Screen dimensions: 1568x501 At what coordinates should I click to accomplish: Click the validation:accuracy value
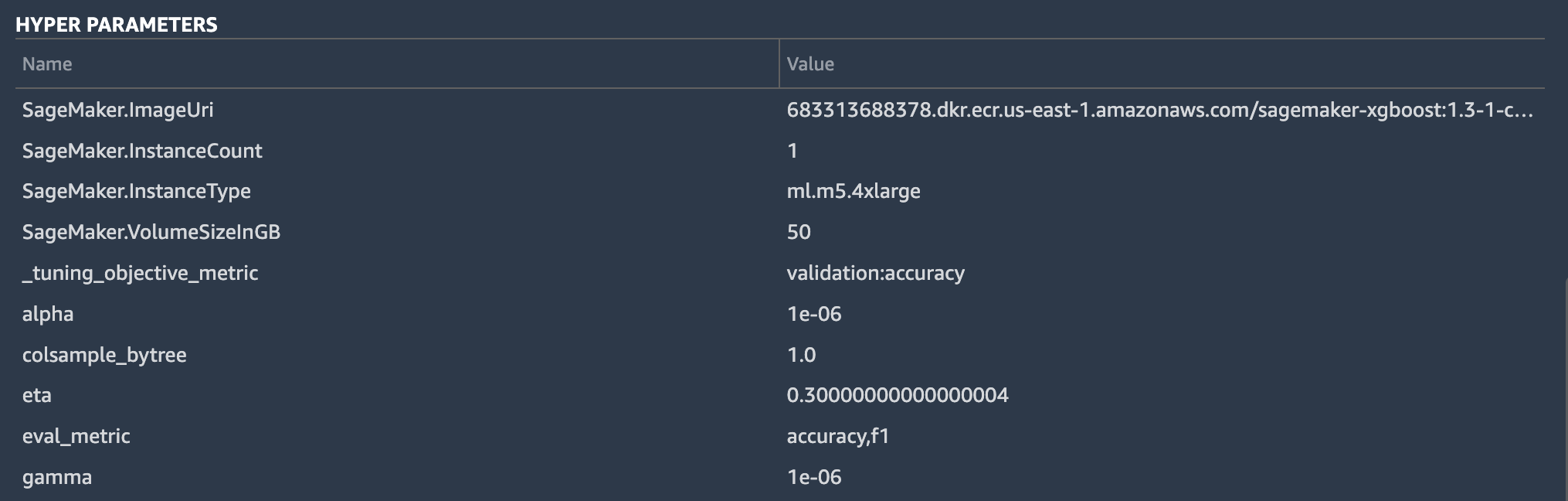tap(875, 273)
